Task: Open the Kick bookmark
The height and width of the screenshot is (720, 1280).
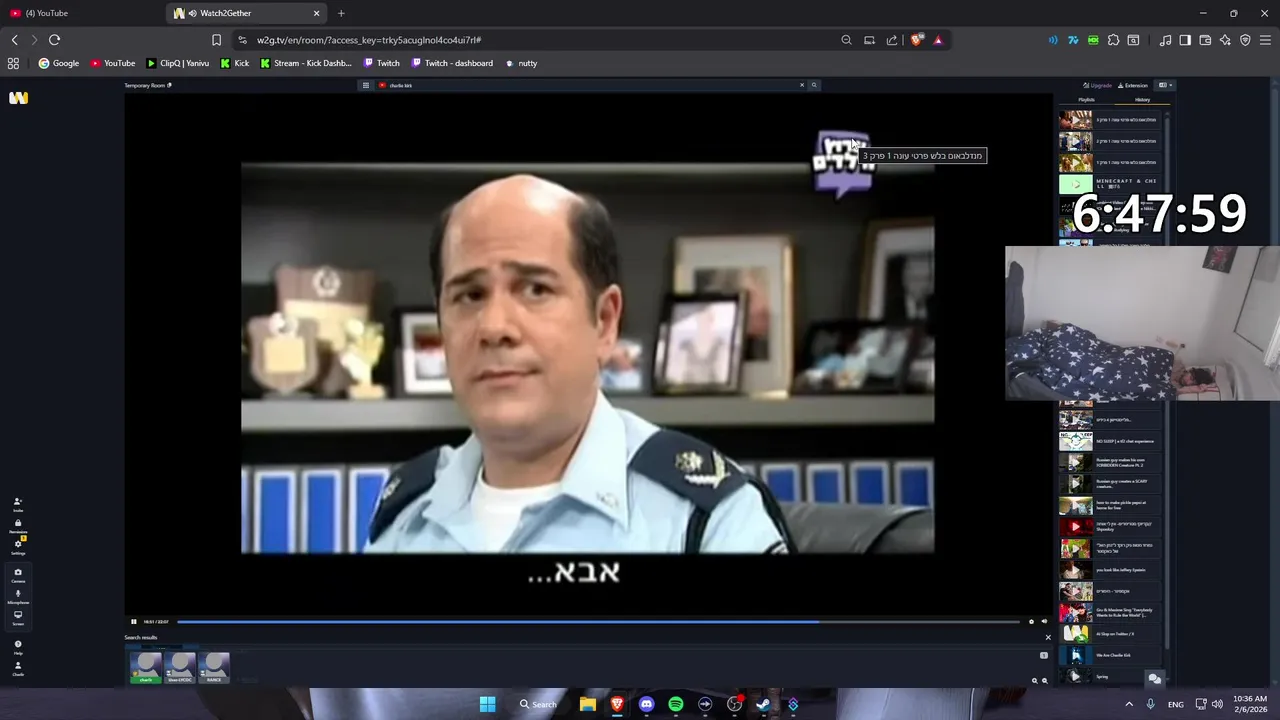Action: point(235,63)
